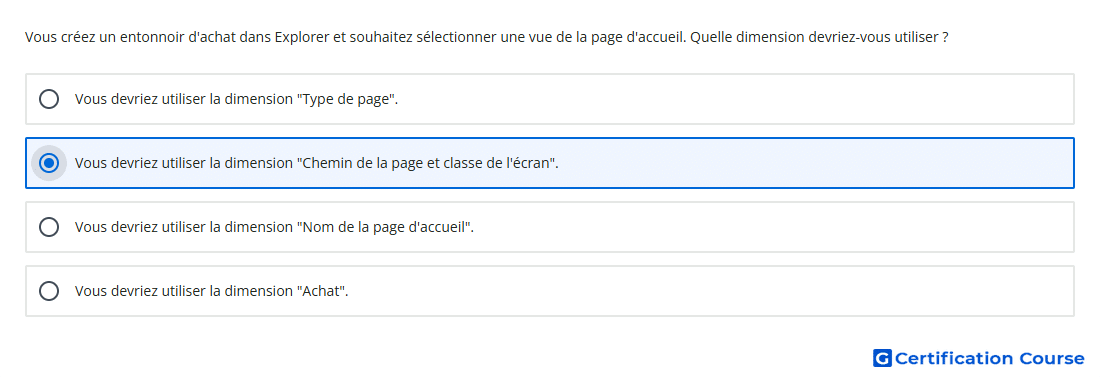Image resolution: width=1100 pixels, height=377 pixels.
Task: Click the question text about the entonnoir d'achat
Action: [487, 37]
